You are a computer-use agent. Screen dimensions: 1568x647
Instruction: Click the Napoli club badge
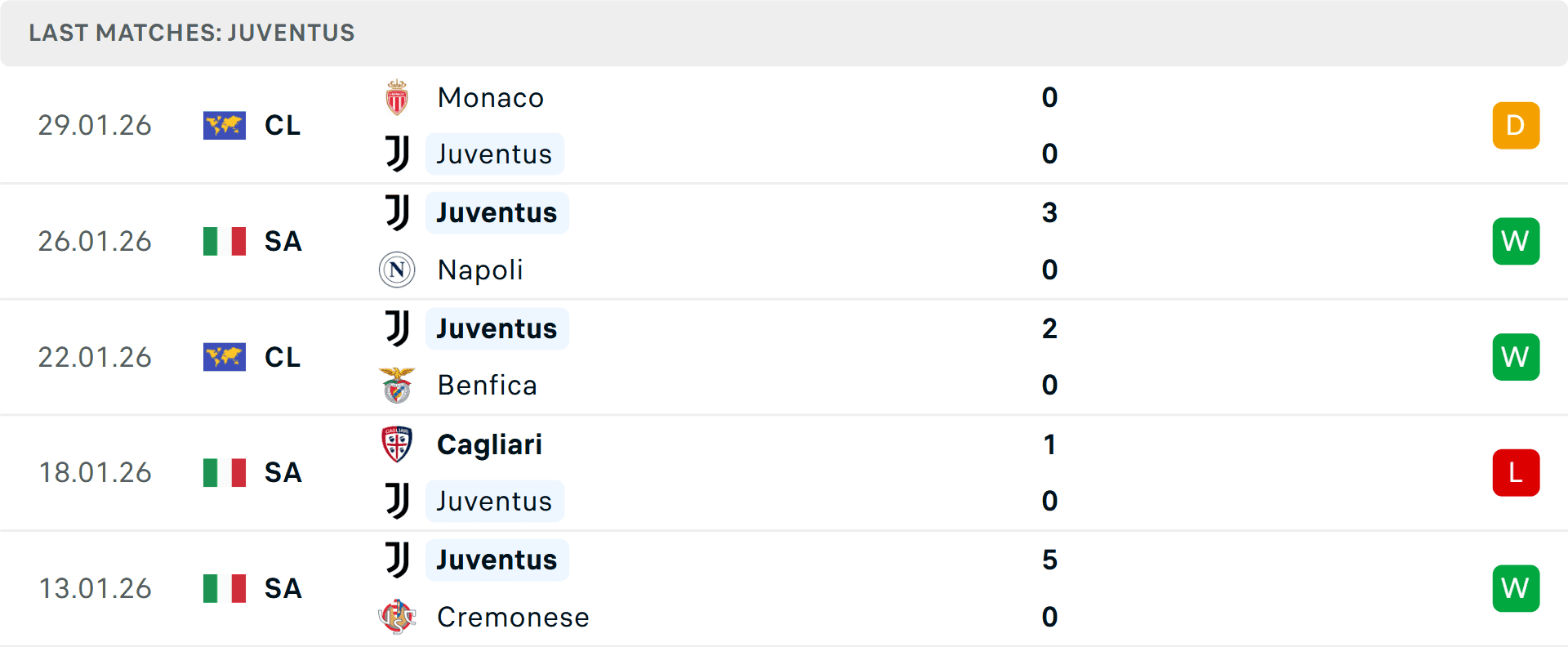tap(397, 270)
